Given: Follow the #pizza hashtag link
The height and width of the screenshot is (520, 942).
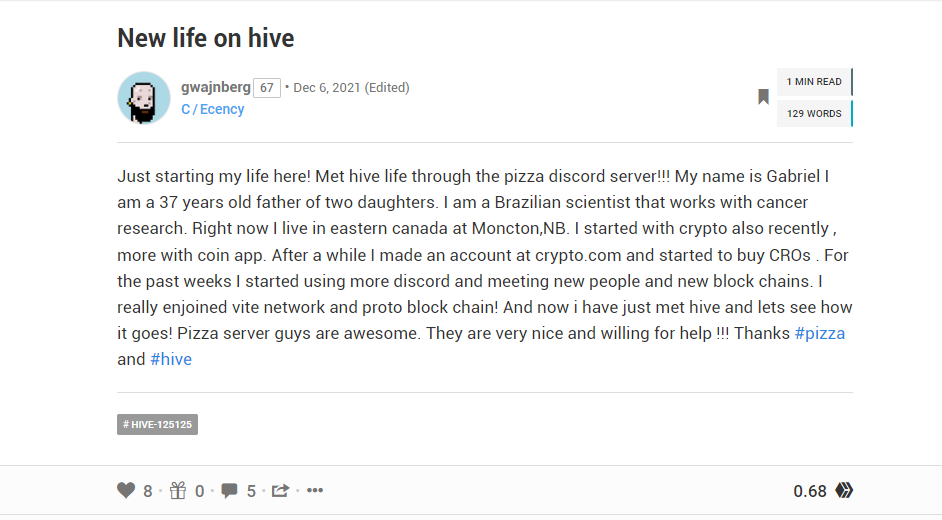Looking at the screenshot, I should pos(819,333).
